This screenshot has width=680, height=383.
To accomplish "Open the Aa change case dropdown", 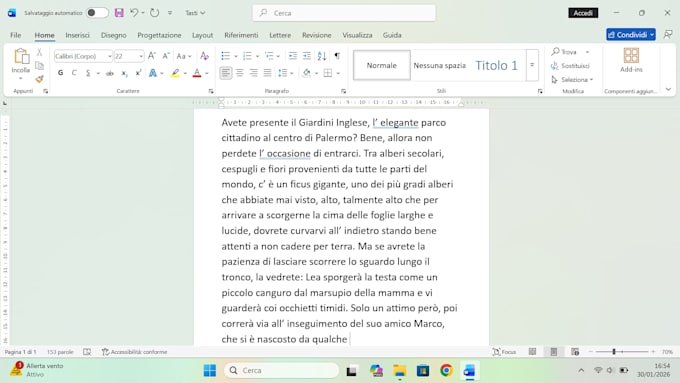I will coord(184,56).
